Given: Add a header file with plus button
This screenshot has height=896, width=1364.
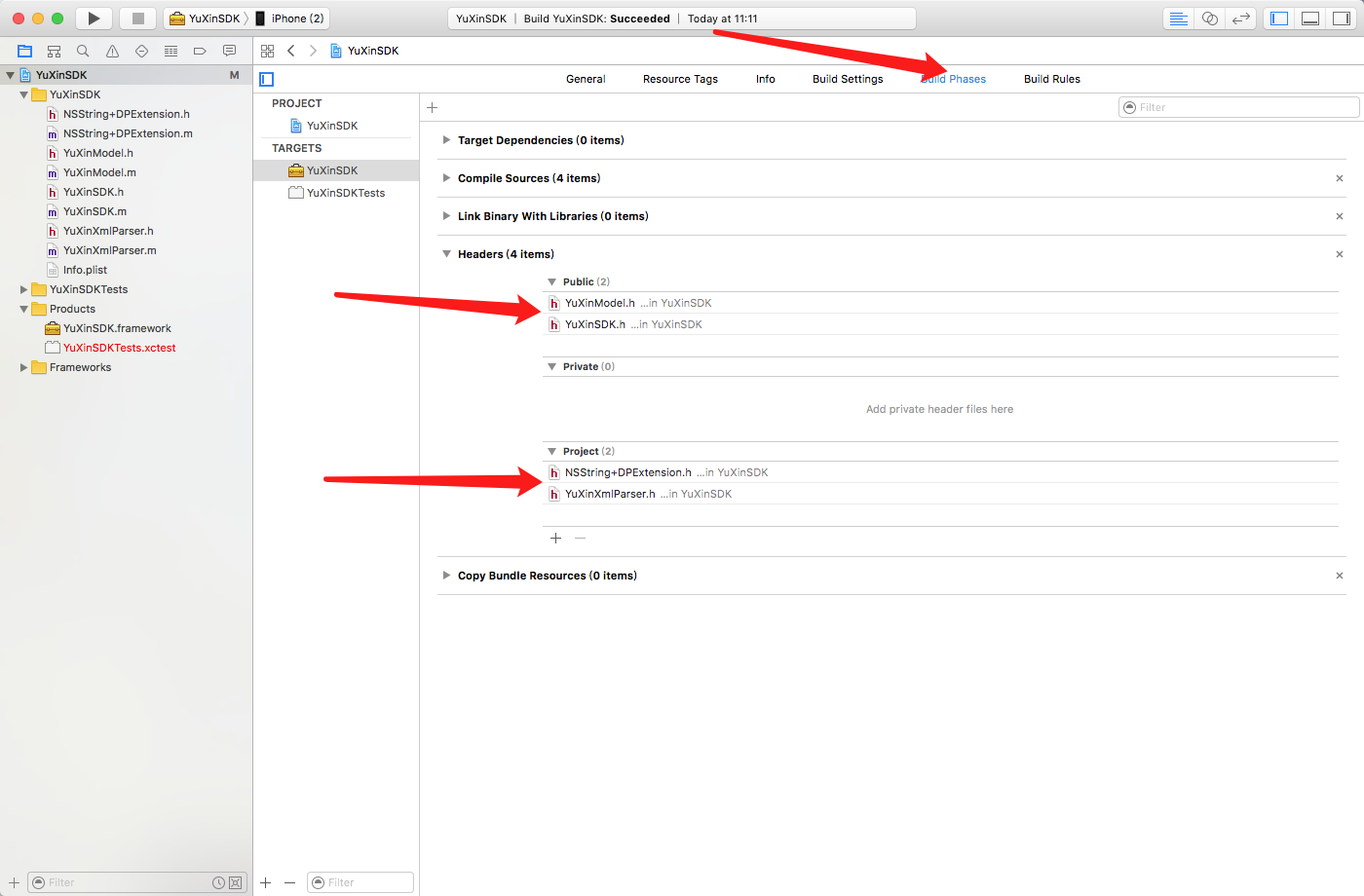Looking at the screenshot, I should point(555,538).
